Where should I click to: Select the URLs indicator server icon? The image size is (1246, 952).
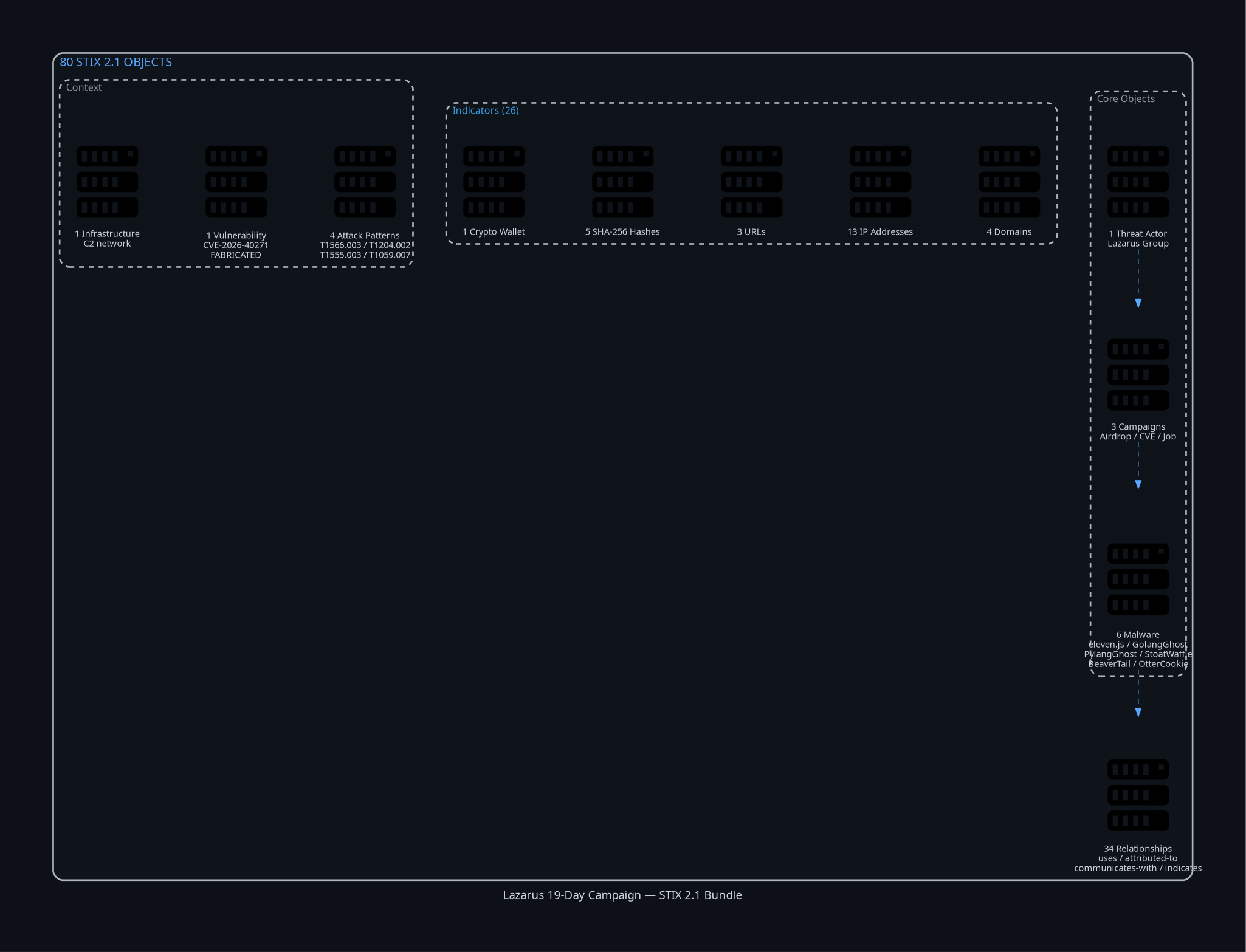coord(751,182)
